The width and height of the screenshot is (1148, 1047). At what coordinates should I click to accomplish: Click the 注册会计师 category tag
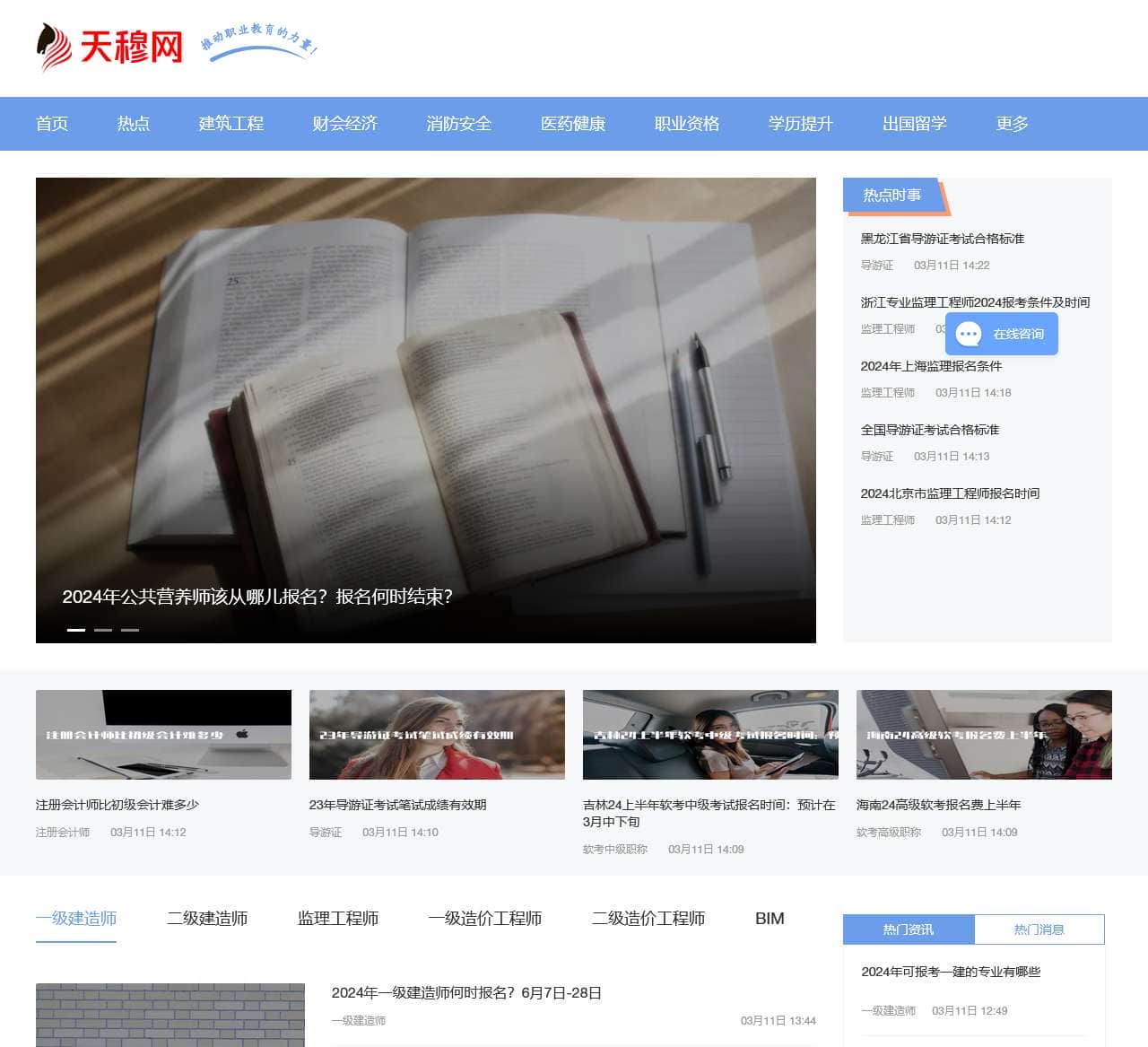pyautogui.click(x=63, y=833)
